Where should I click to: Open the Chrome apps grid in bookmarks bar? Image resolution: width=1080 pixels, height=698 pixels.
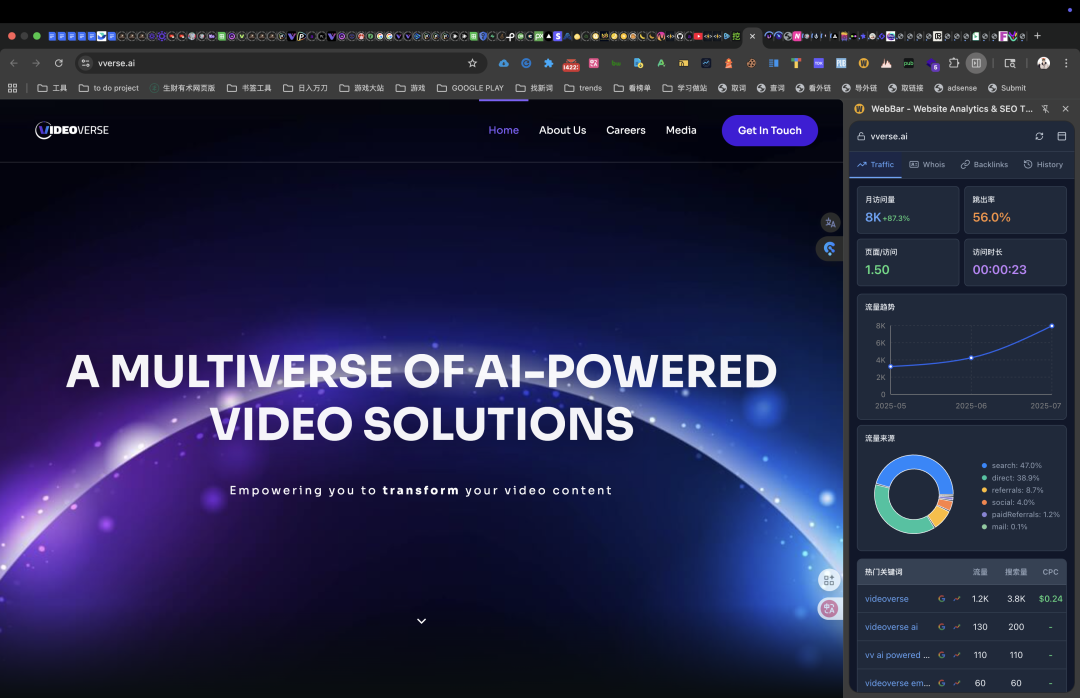(12, 88)
